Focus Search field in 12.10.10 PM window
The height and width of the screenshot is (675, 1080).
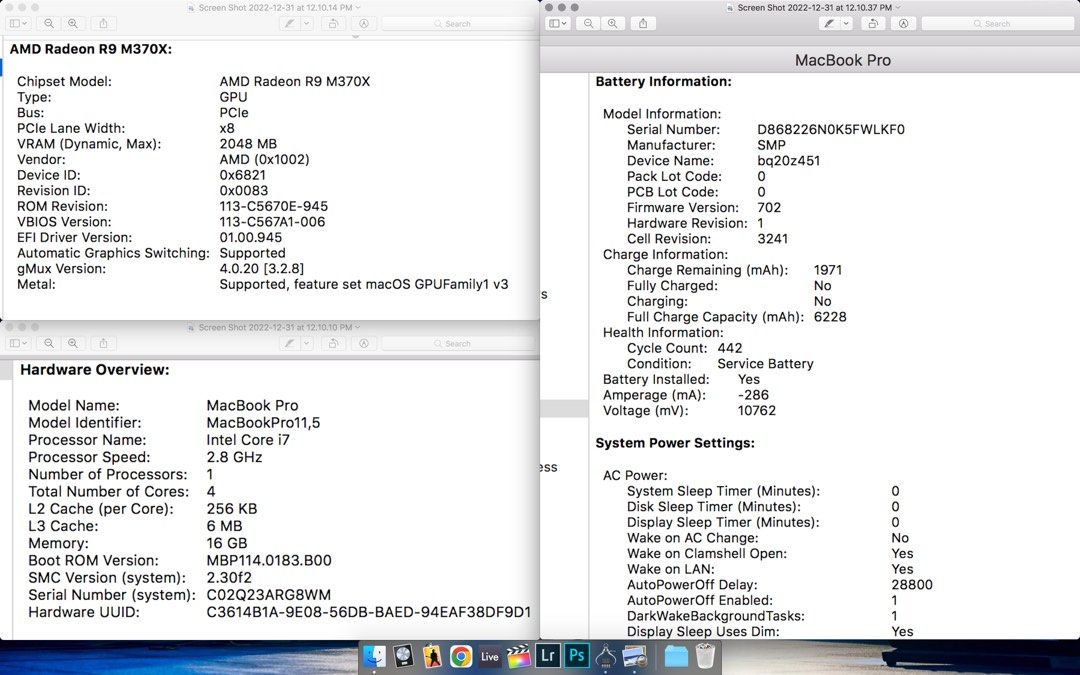(x=458, y=343)
